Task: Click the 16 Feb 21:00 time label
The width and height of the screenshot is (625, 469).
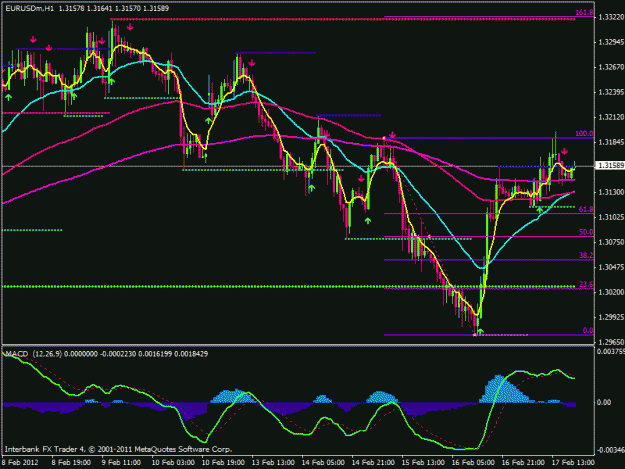Action: point(523,462)
